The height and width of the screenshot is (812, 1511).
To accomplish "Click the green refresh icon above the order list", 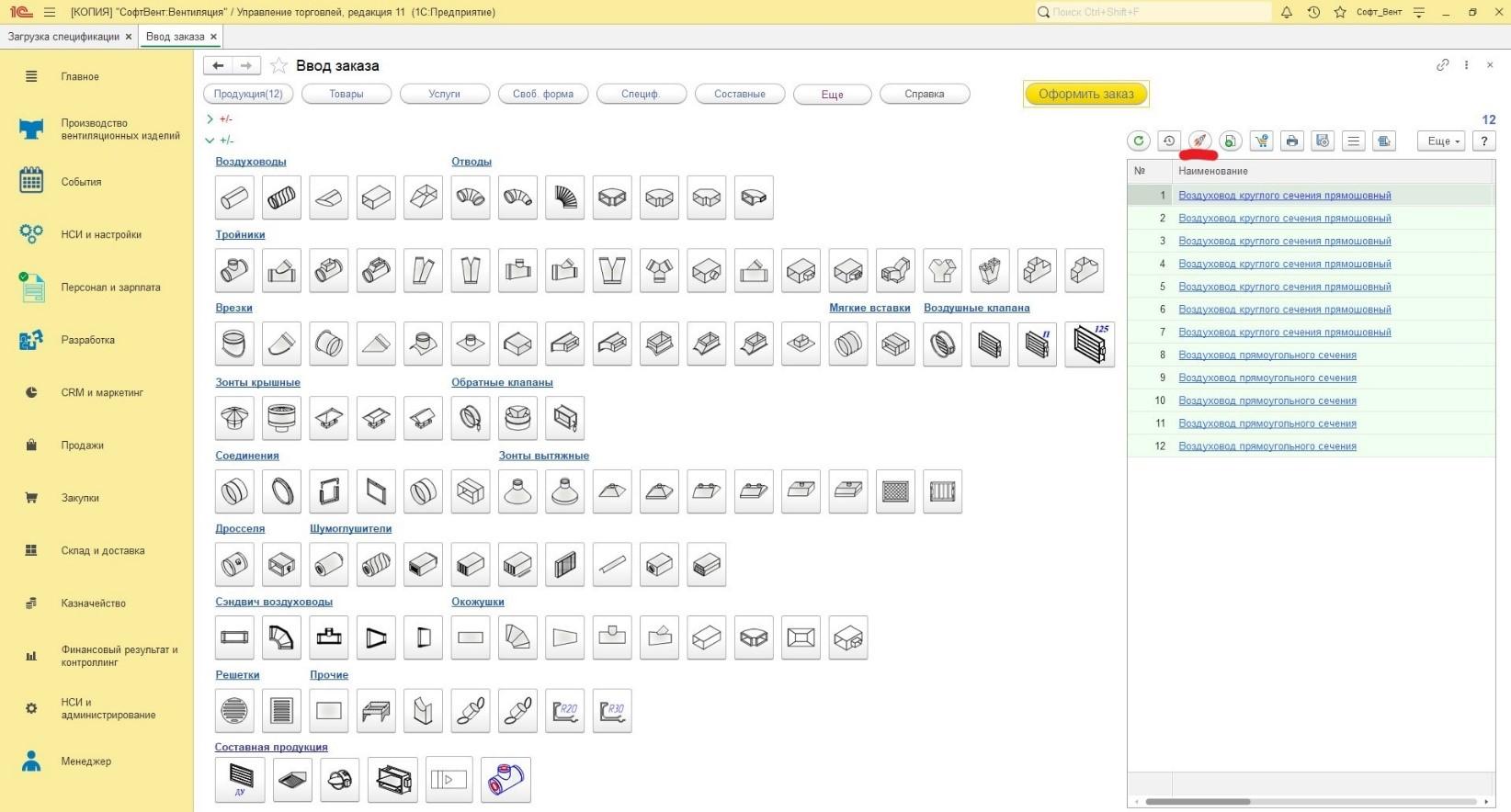I will tap(1139, 141).
